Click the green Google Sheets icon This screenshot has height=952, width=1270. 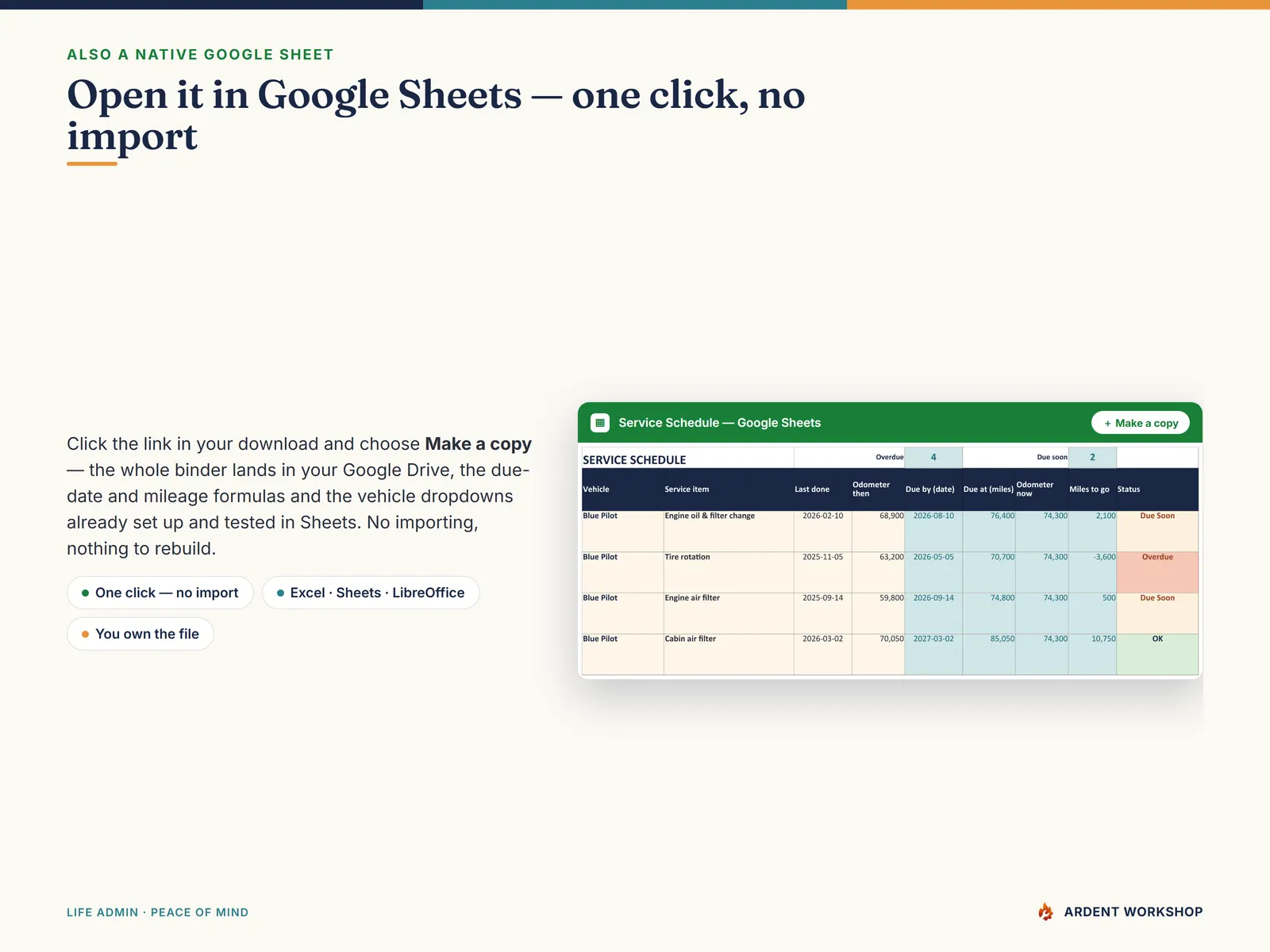point(600,423)
